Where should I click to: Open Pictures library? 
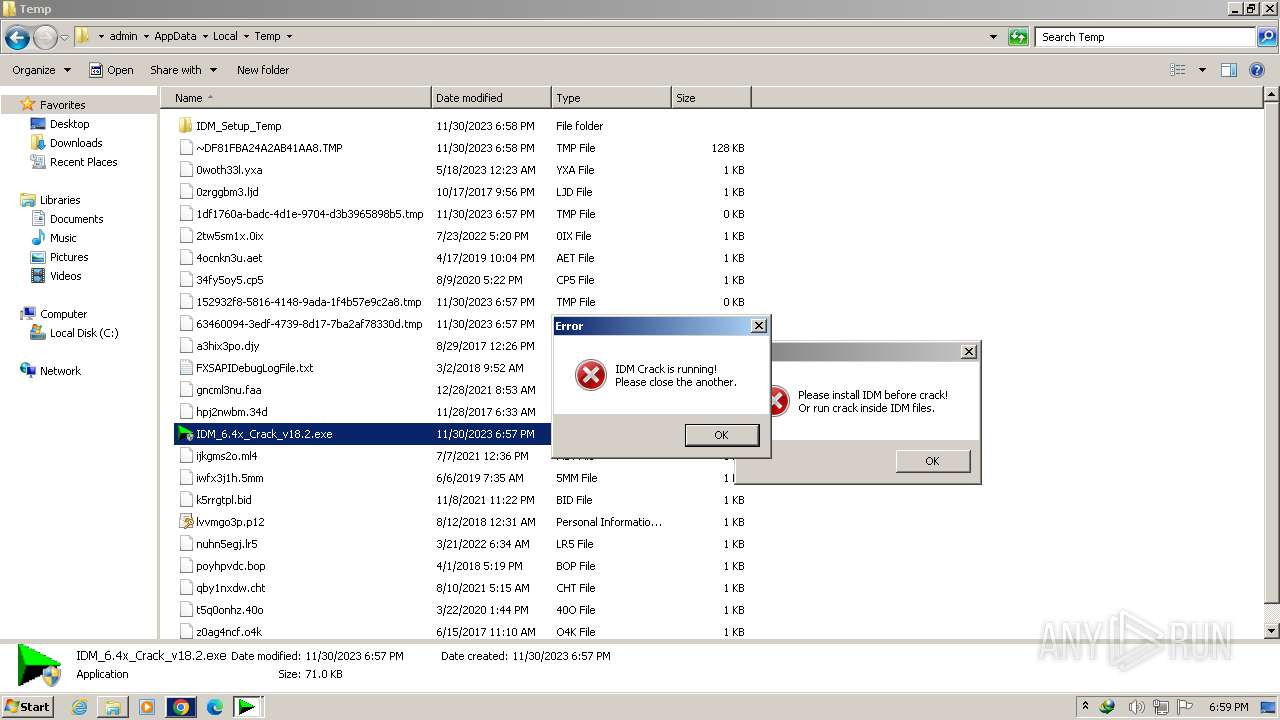[69, 257]
